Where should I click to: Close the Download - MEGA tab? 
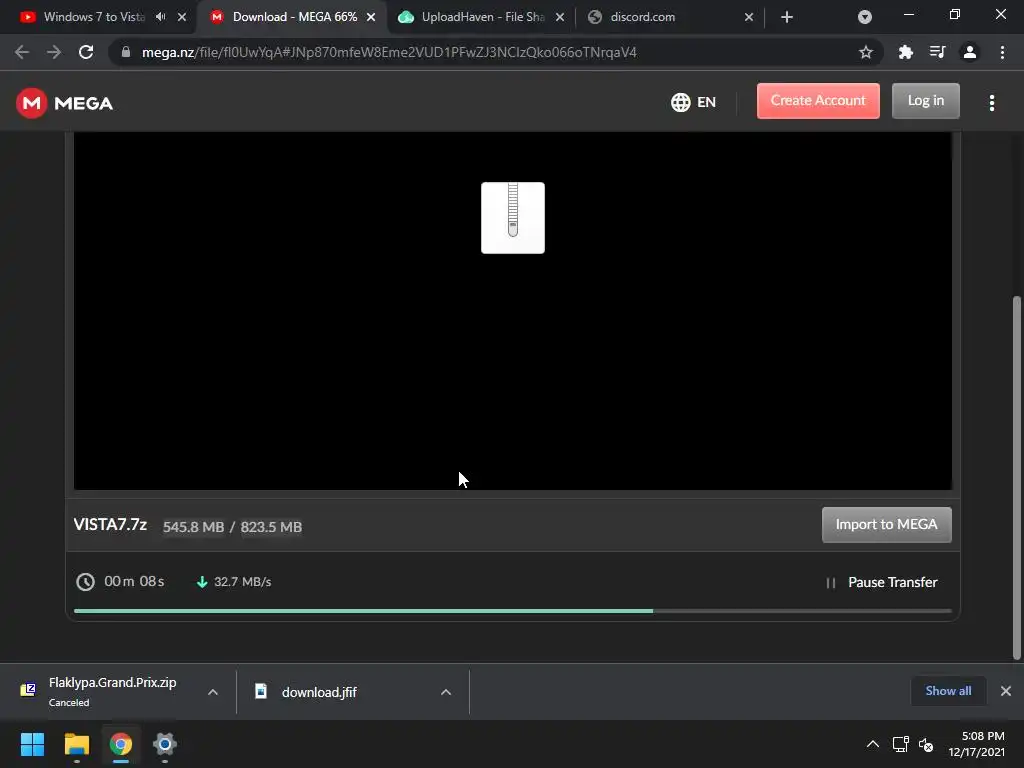pos(371,18)
